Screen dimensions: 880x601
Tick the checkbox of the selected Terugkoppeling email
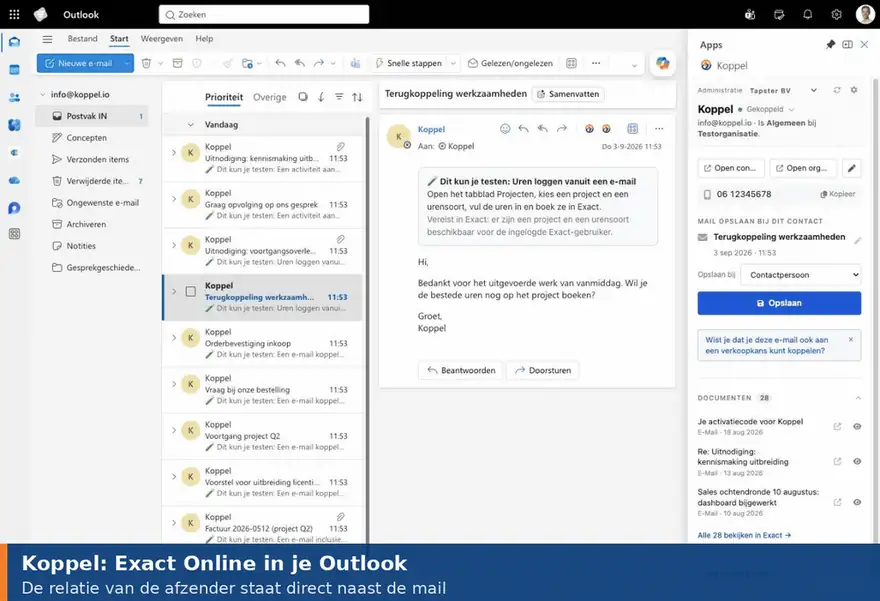point(191,292)
